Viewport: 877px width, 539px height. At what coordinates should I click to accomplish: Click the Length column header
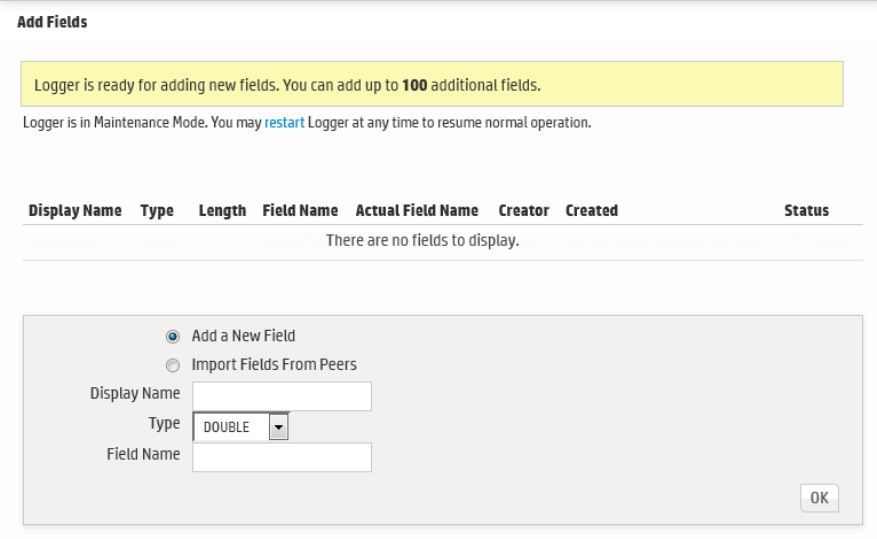click(x=222, y=211)
